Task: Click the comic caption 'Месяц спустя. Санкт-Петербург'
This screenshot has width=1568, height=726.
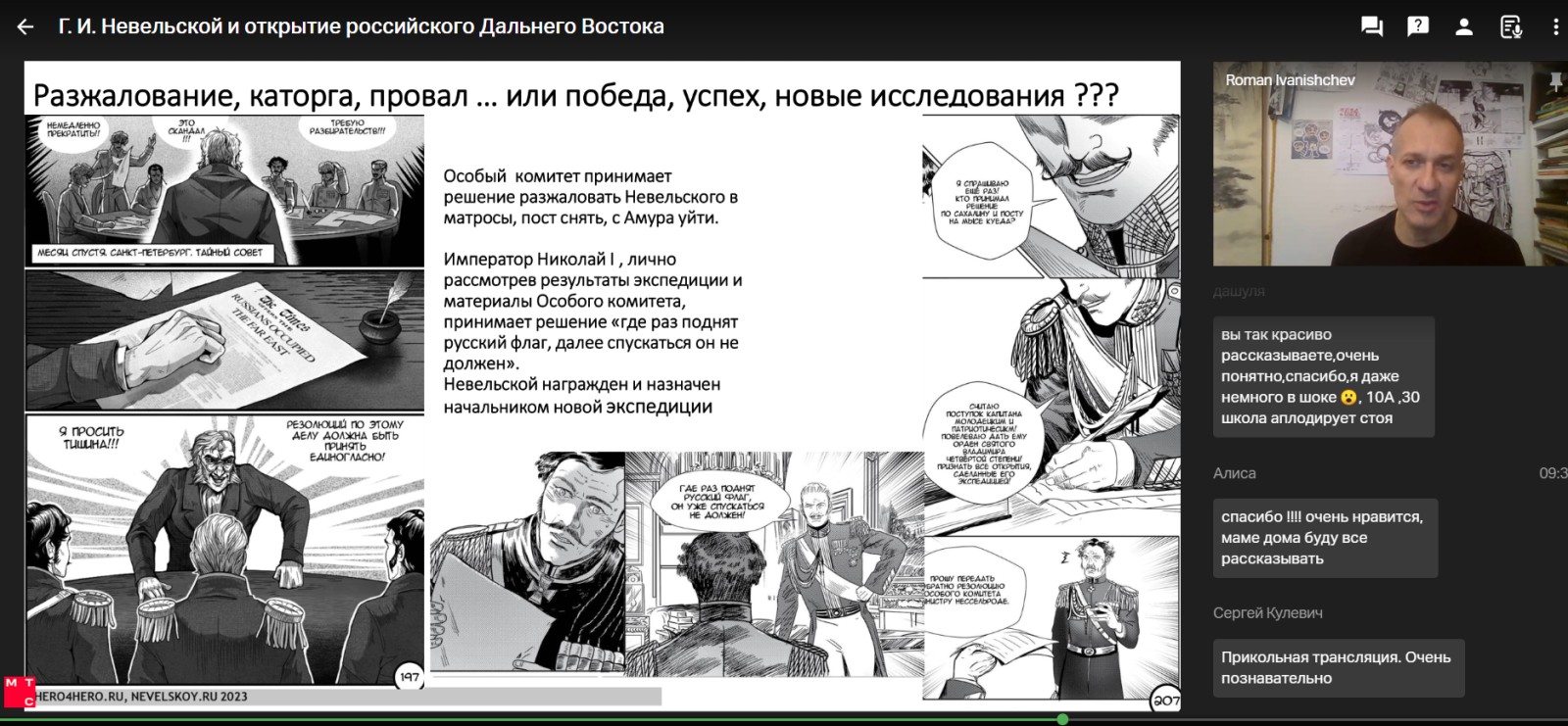Action: (150, 253)
